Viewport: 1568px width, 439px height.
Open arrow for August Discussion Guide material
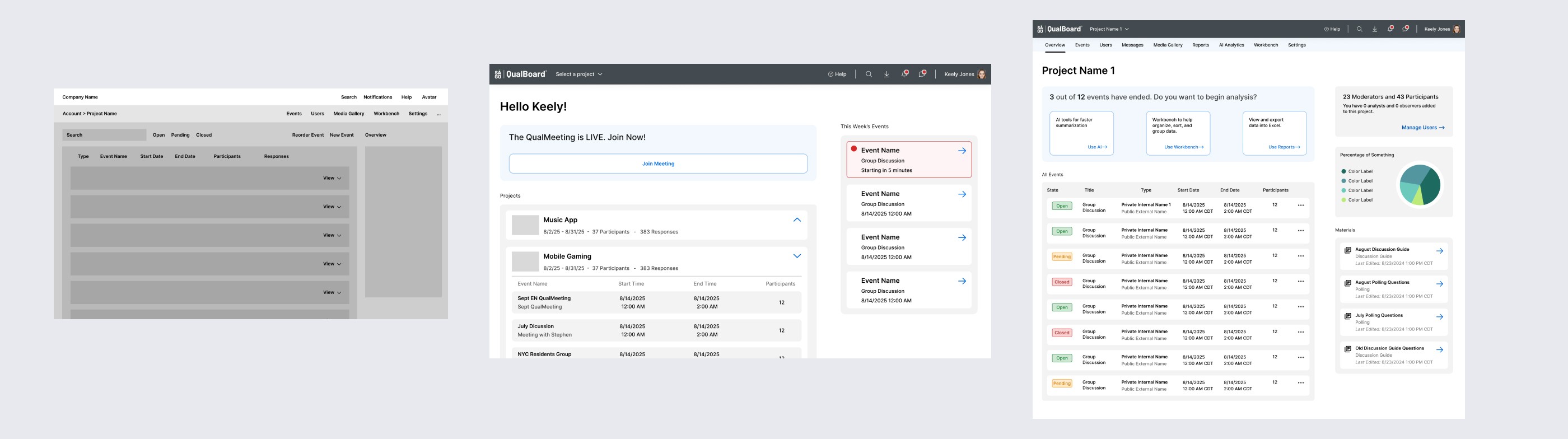(1440, 251)
